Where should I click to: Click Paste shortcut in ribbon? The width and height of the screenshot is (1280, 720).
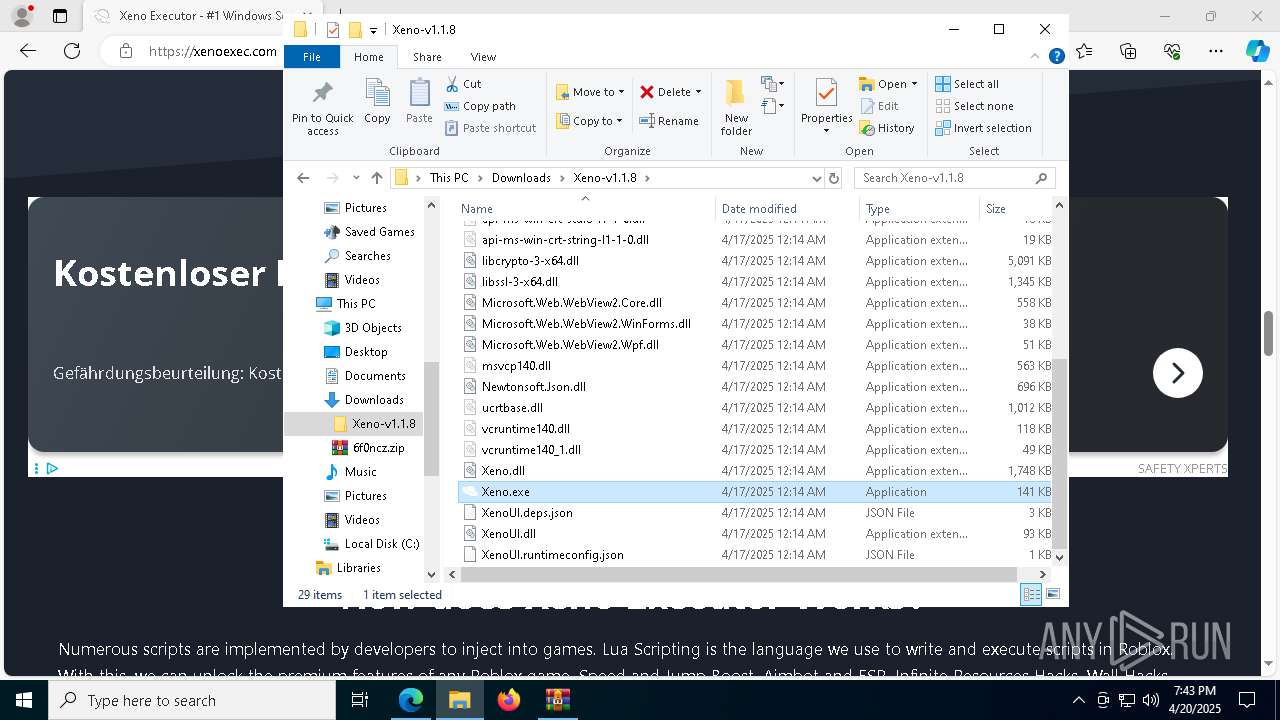(x=491, y=128)
